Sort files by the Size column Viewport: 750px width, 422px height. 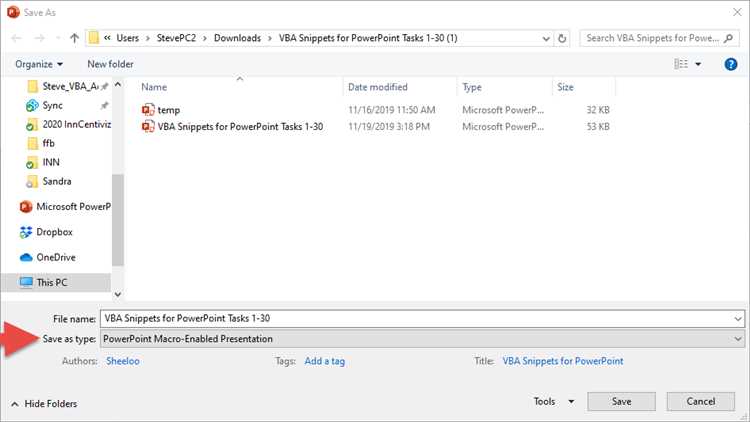pos(565,87)
